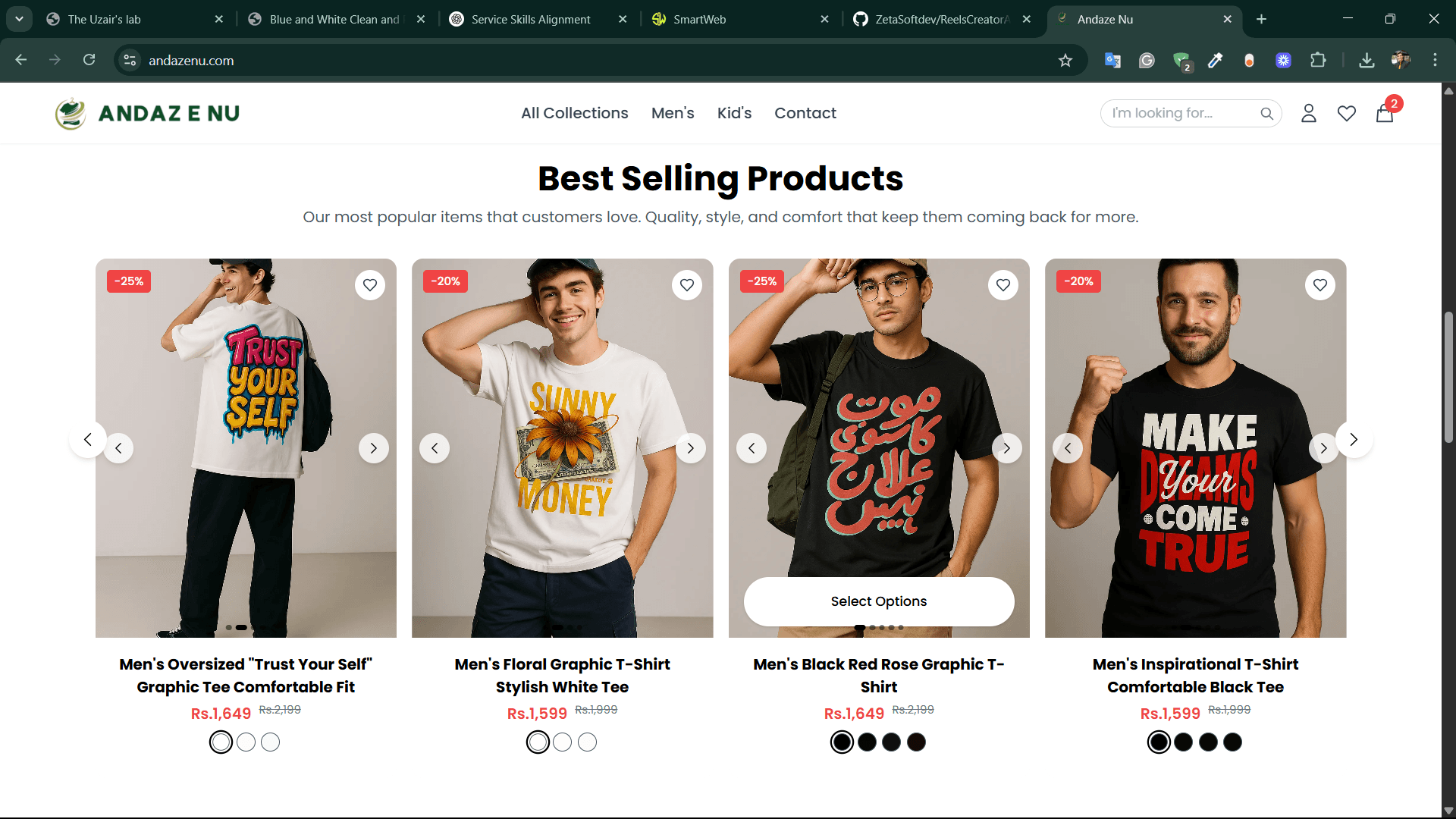
Task: Pick the white swatch for the Floral tee
Action: click(538, 742)
